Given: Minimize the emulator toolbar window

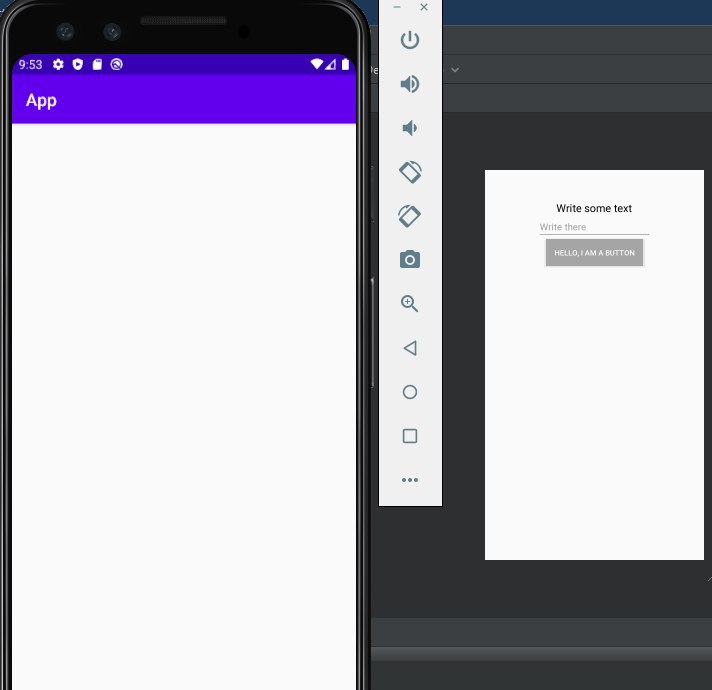Looking at the screenshot, I should point(397,7).
